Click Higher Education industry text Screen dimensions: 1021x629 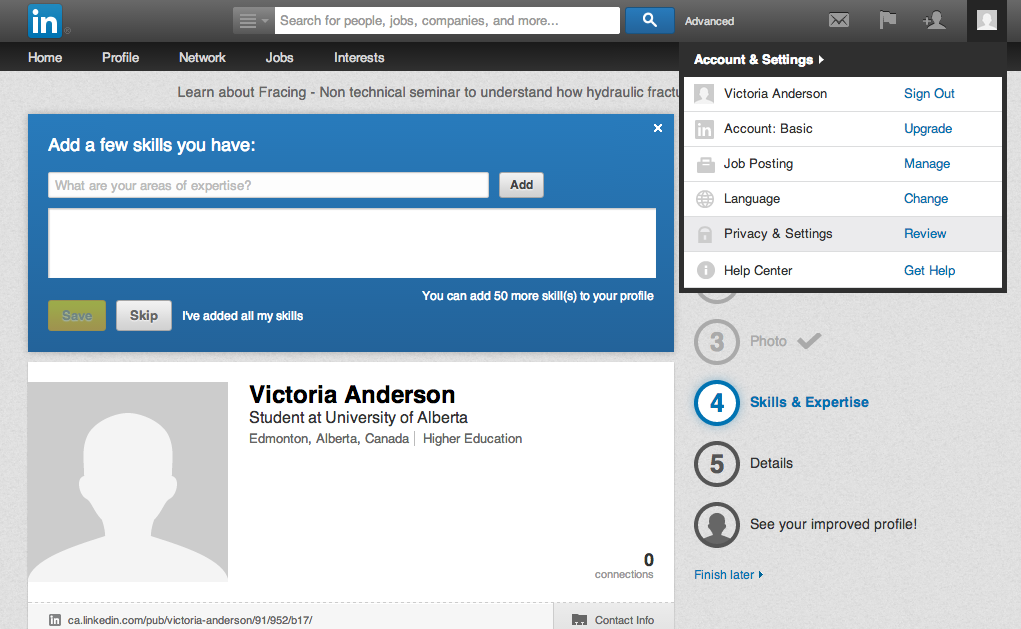[472, 439]
